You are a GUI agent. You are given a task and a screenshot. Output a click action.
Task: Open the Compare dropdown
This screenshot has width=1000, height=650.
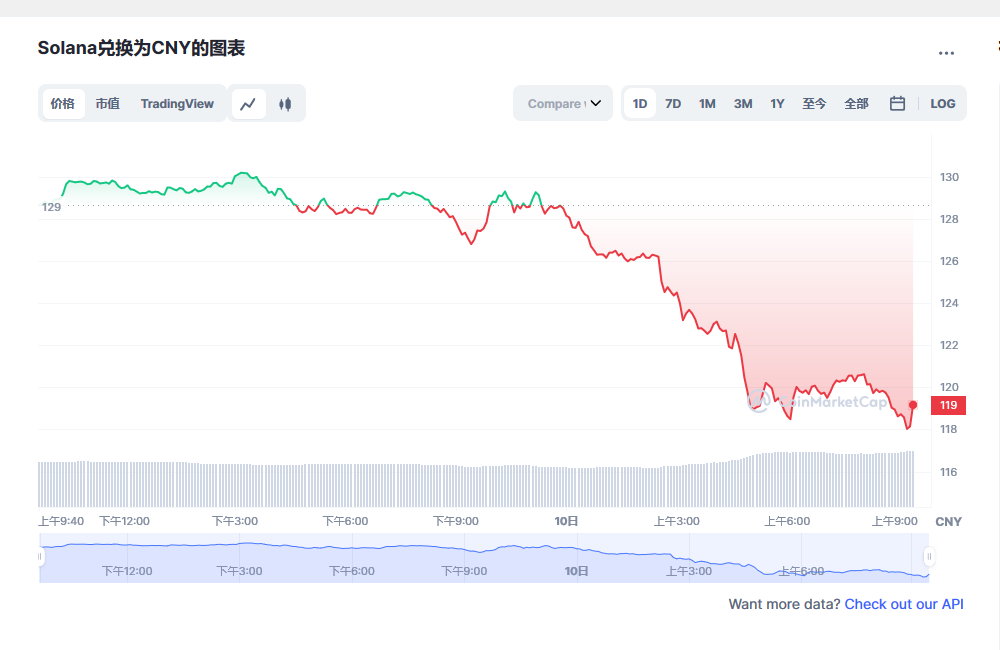[x=562, y=103]
